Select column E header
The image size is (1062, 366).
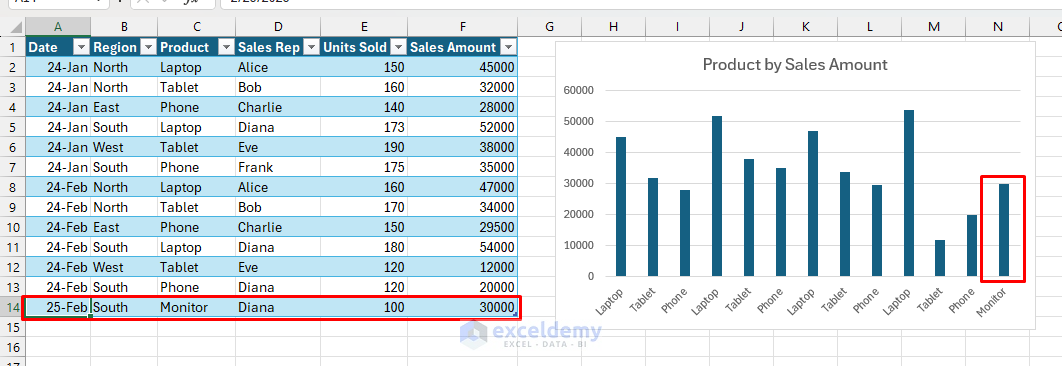(364, 27)
